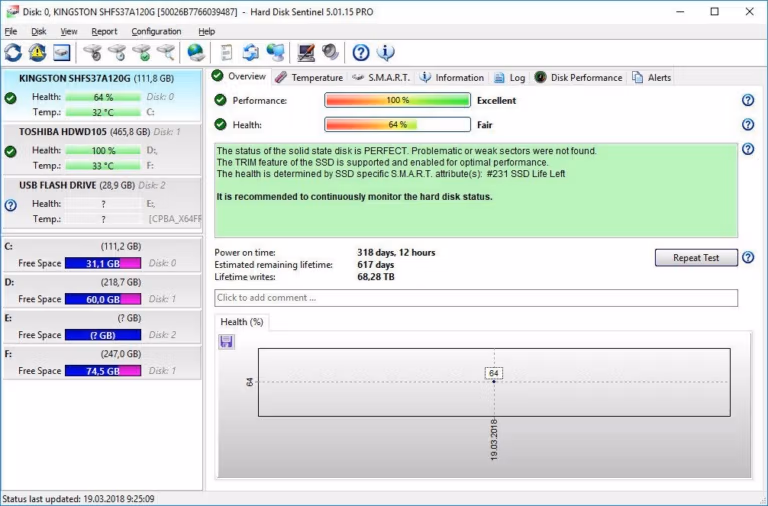Click the '318 days, 12 hours' value
The height and width of the screenshot is (506, 768).
pyautogui.click(x=396, y=253)
